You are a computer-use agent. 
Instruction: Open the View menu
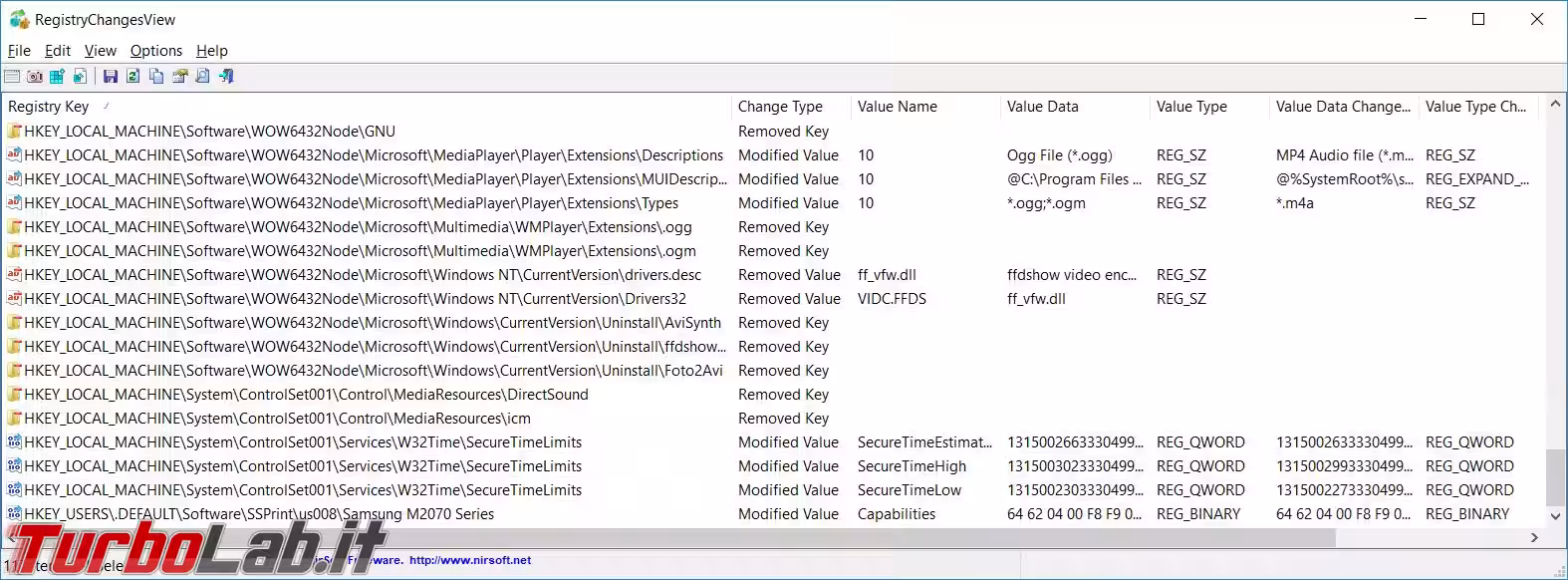click(100, 51)
